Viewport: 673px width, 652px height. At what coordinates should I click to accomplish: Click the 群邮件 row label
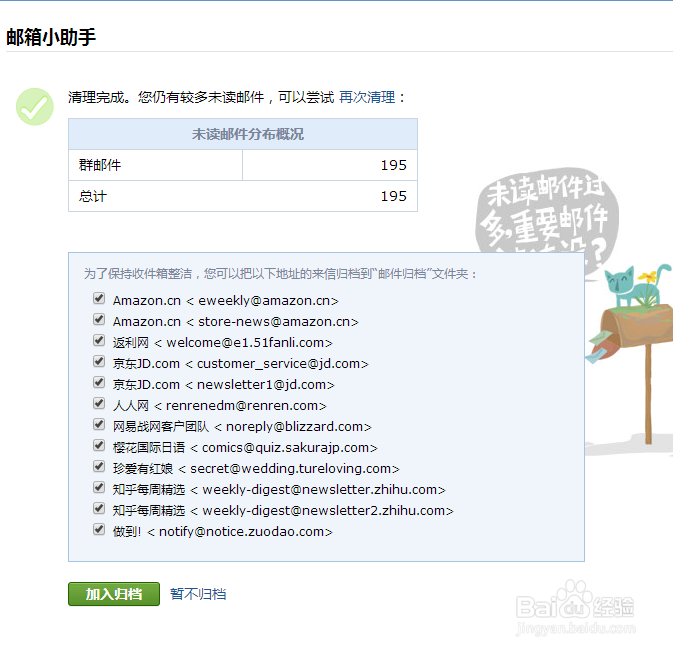pyautogui.click(x=100, y=165)
